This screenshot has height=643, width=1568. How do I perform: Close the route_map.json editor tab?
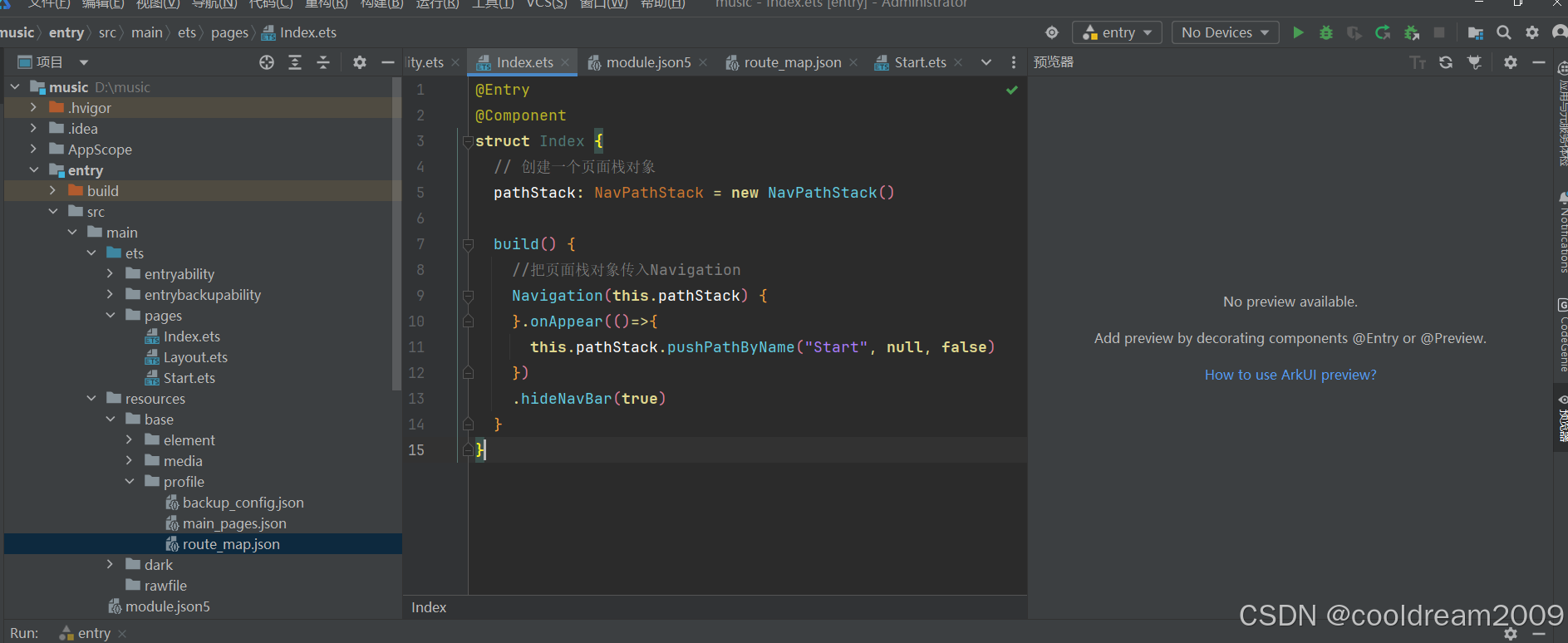(x=853, y=62)
